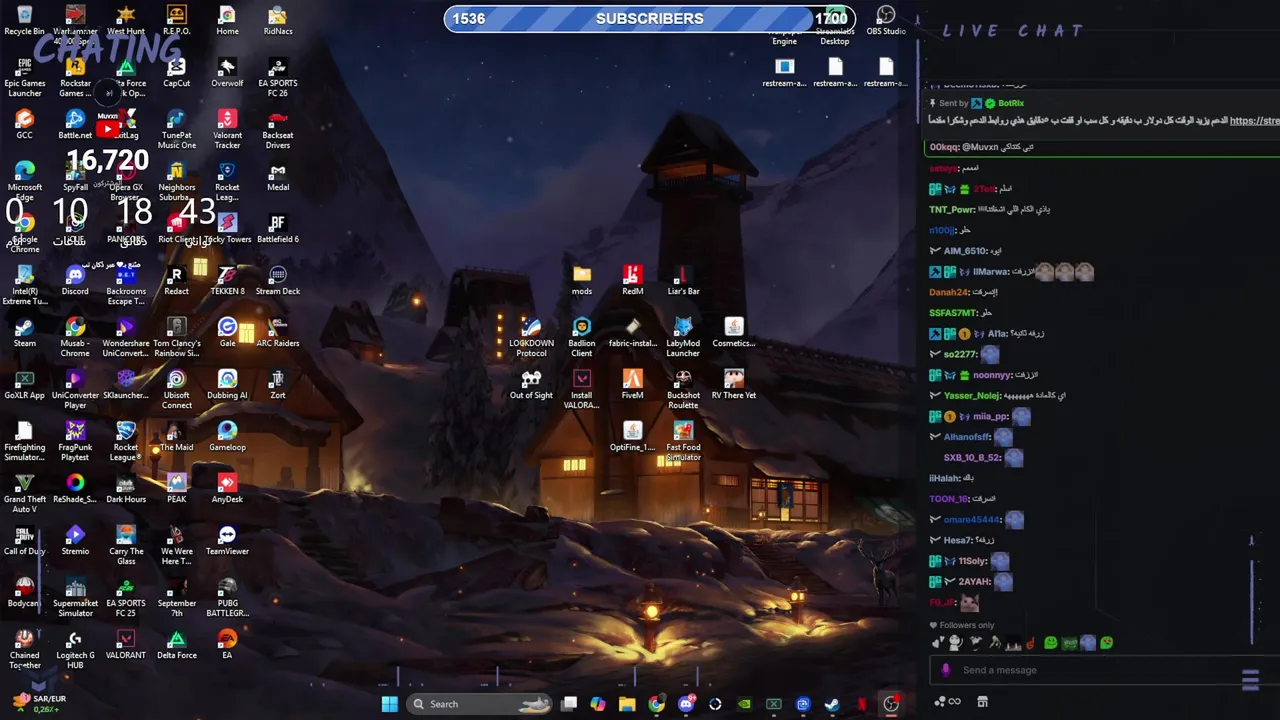Open Supermarket Simulator desktop icon
The width and height of the screenshot is (1280, 720).
pyautogui.click(x=75, y=597)
